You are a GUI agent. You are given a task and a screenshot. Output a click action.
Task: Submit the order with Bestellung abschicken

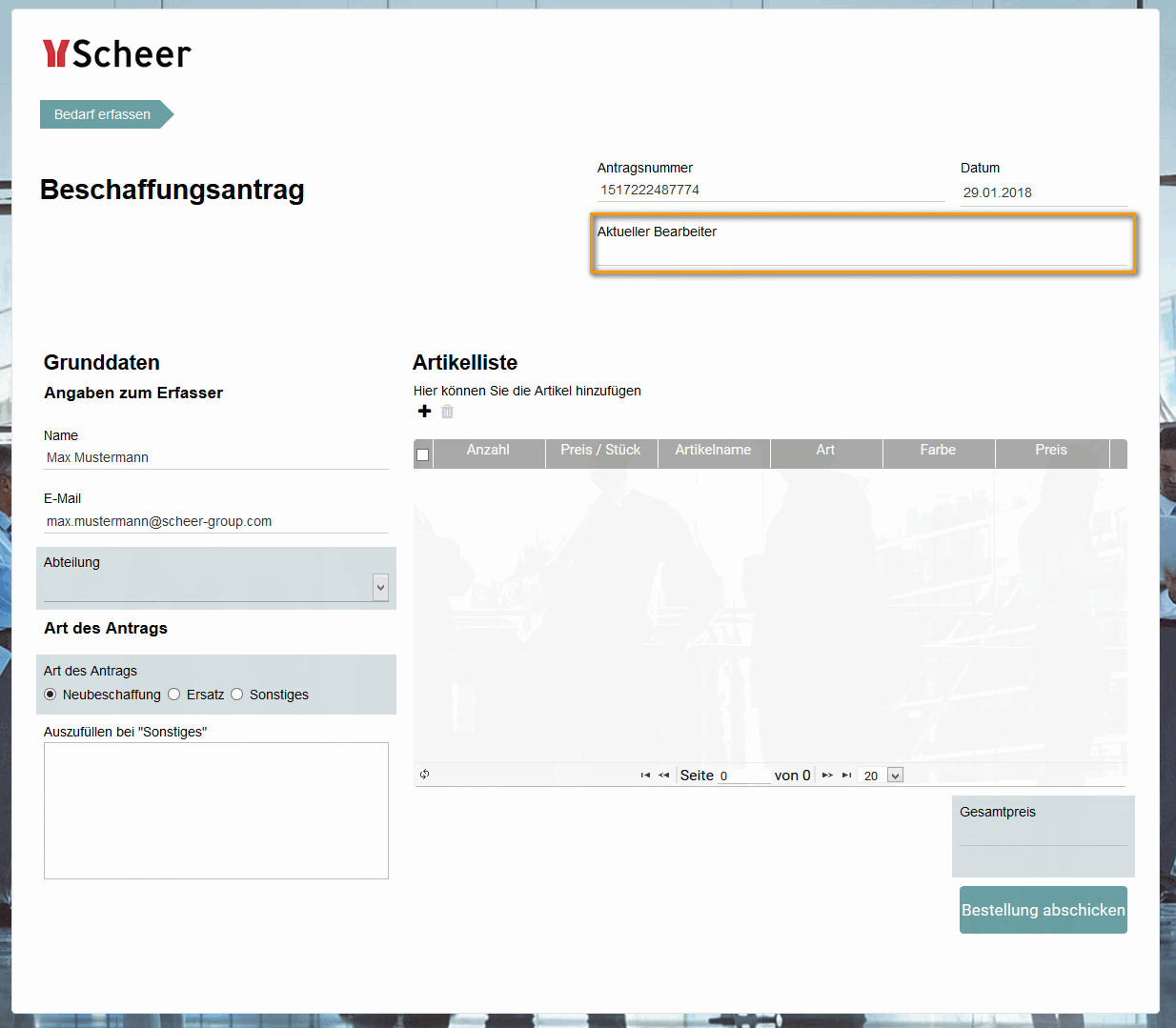pyautogui.click(x=1043, y=910)
